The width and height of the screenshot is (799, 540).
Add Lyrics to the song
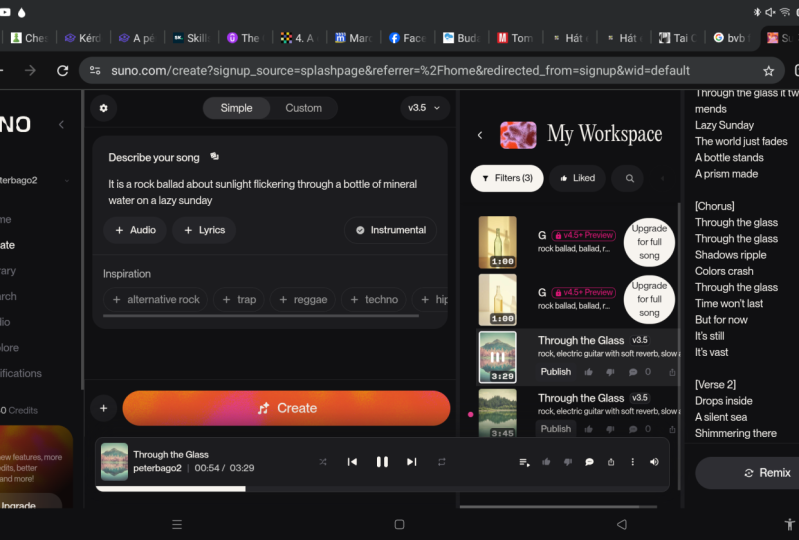(204, 230)
